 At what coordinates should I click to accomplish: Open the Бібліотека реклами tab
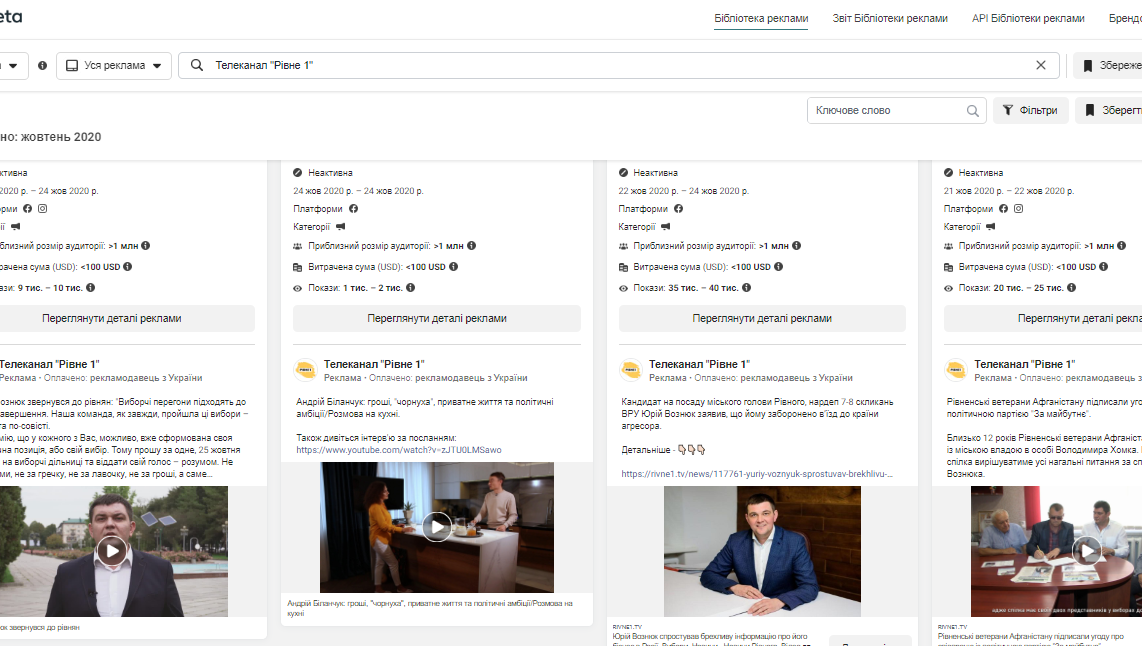pyautogui.click(x=761, y=18)
